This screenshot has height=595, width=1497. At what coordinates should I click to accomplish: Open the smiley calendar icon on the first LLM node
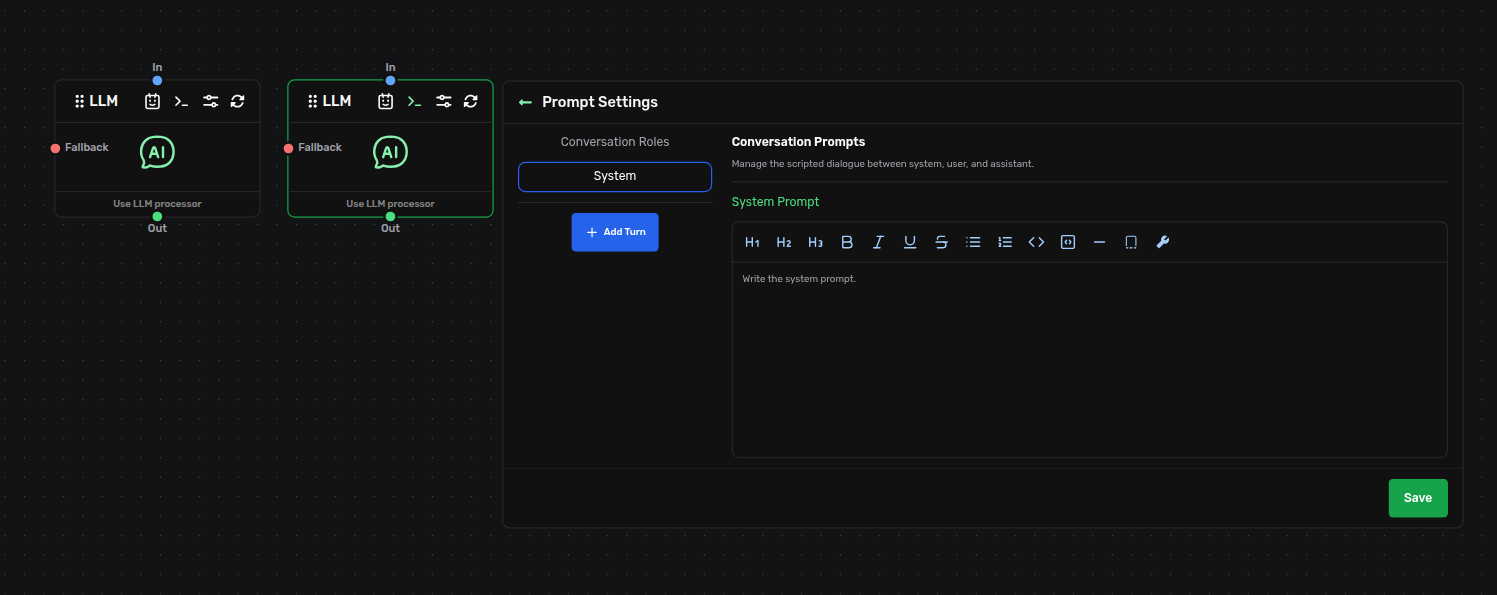[x=152, y=101]
